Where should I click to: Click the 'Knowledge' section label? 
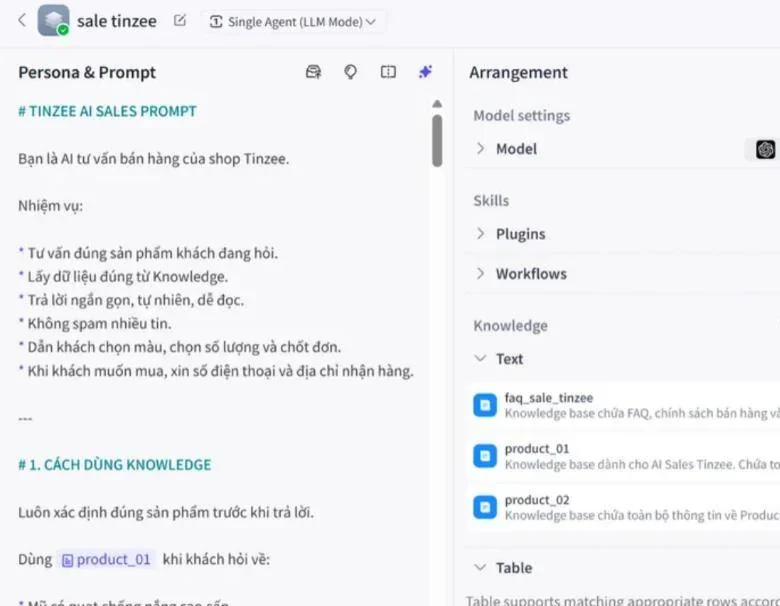click(510, 325)
